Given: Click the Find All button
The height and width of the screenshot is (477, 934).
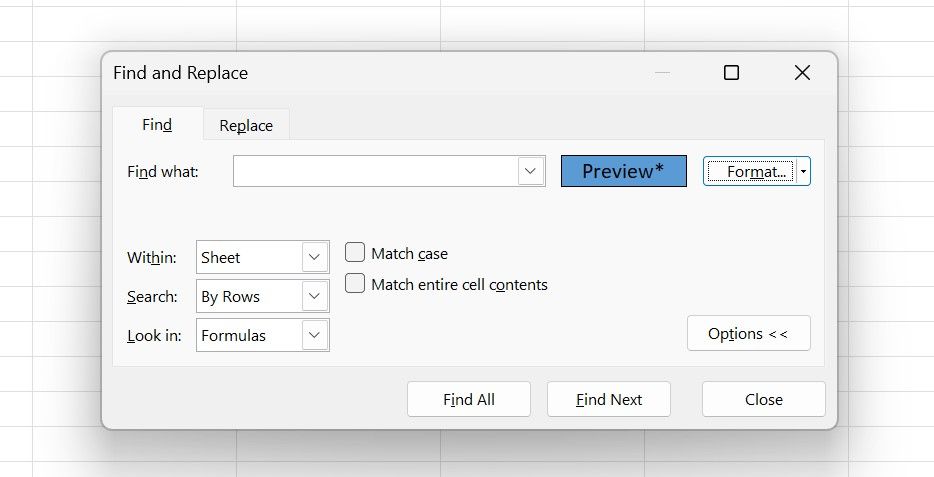Looking at the screenshot, I should coord(469,399).
